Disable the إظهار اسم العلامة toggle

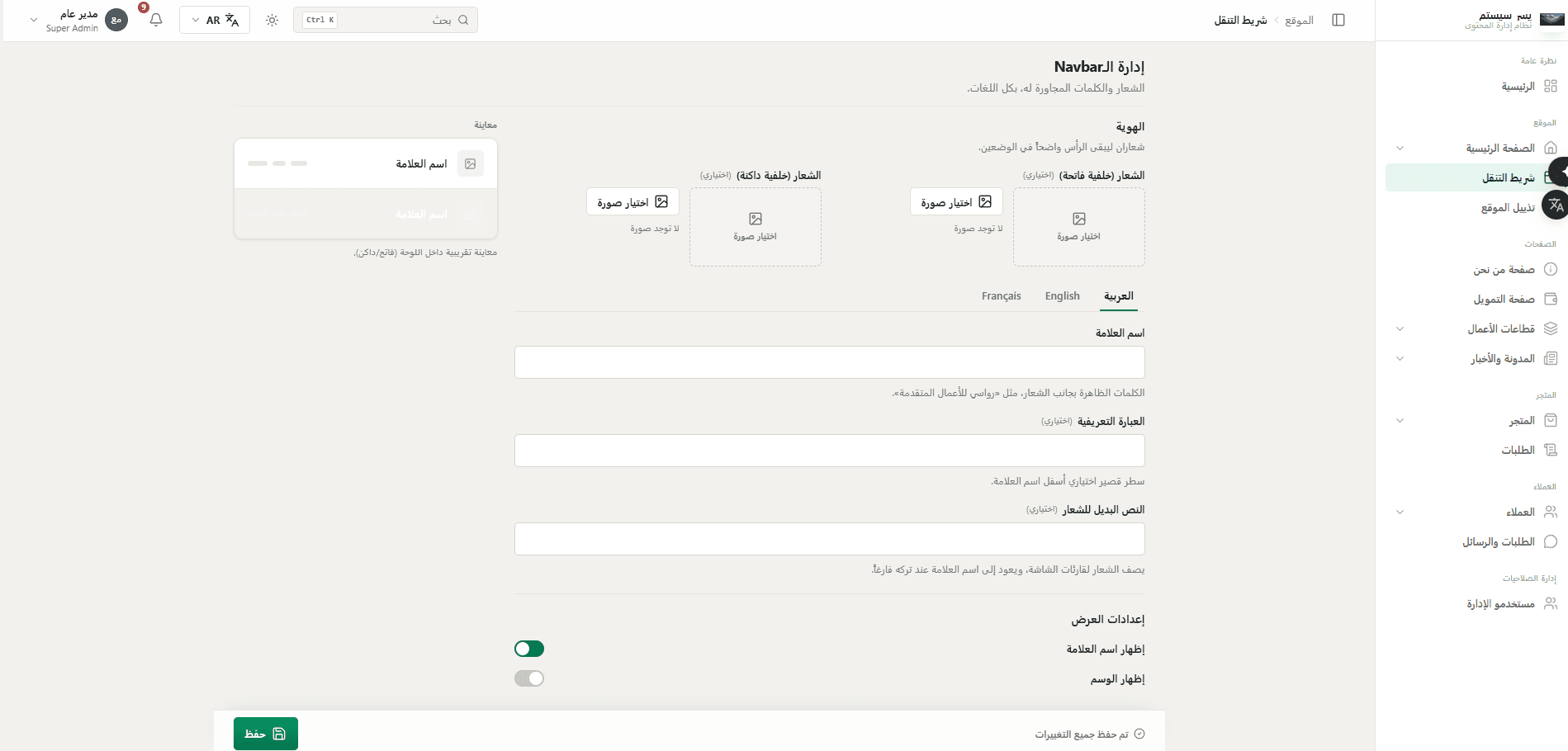(529, 649)
